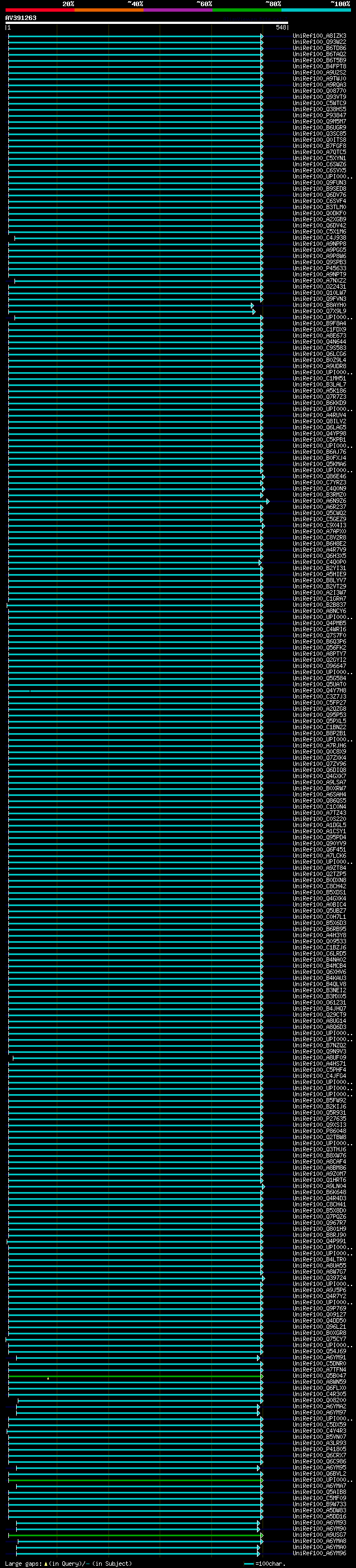Select the query name AV391263
Screen dimensions: 356x1568
pos(21,18)
